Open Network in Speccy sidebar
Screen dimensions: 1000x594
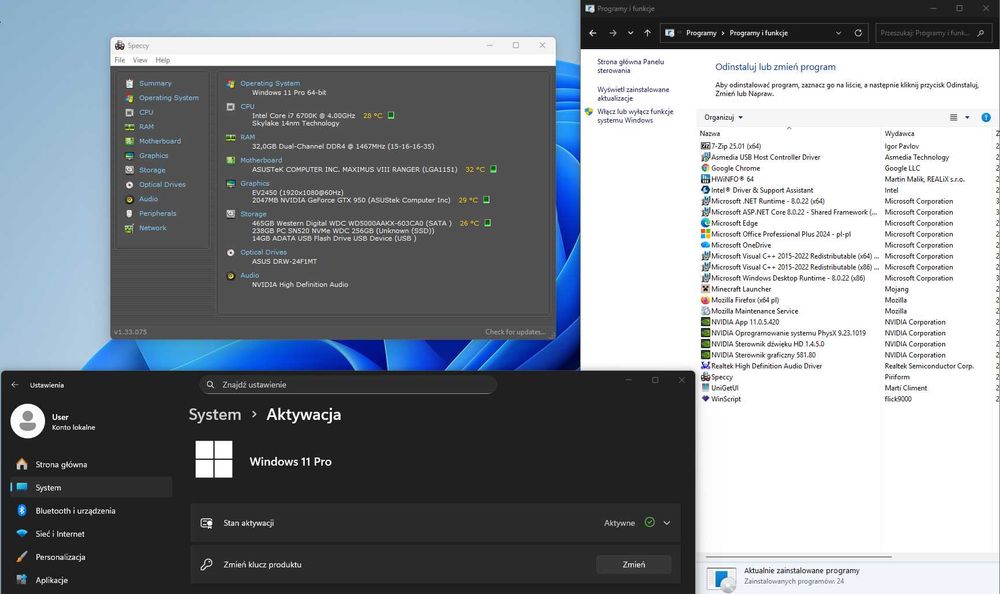[x=152, y=228]
